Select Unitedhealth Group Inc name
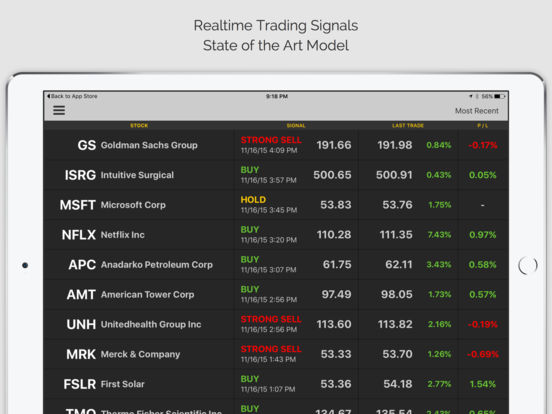This screenshot has width=552, height=414. point(151,325)
